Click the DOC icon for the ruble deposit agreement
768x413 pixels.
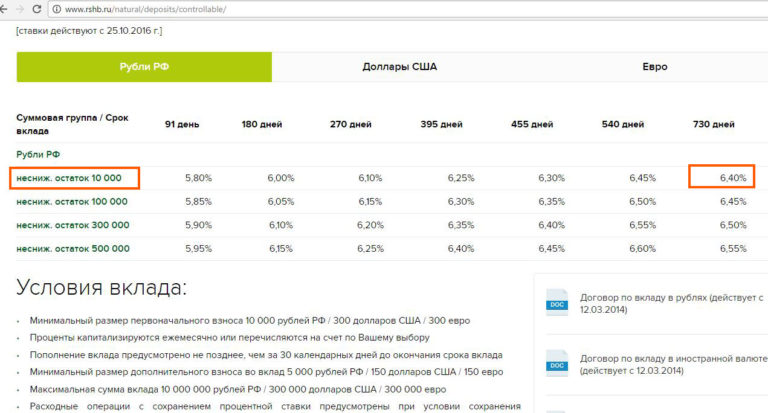pyautogui.click(x=556, y=305)
